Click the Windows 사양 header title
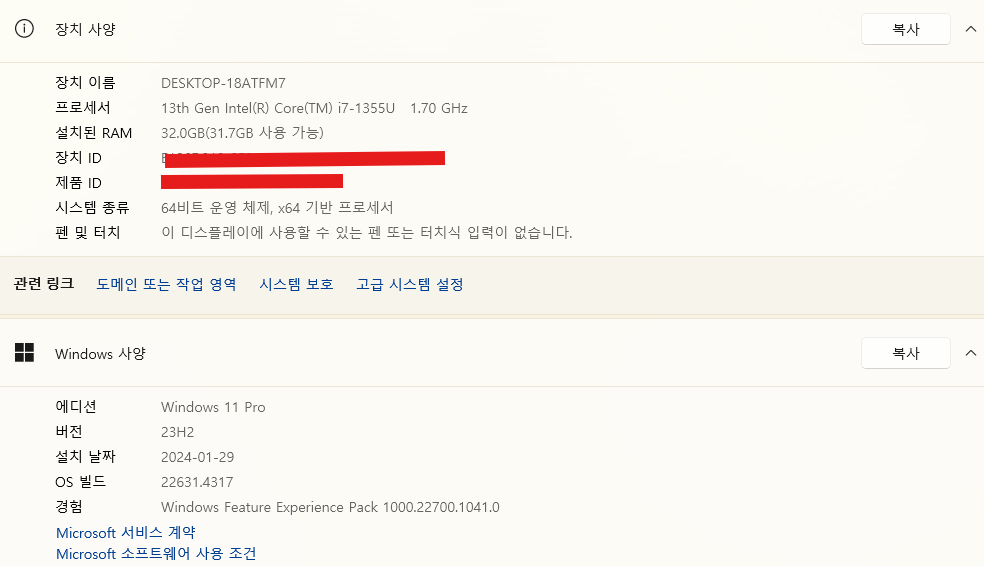 pos(100,354)
